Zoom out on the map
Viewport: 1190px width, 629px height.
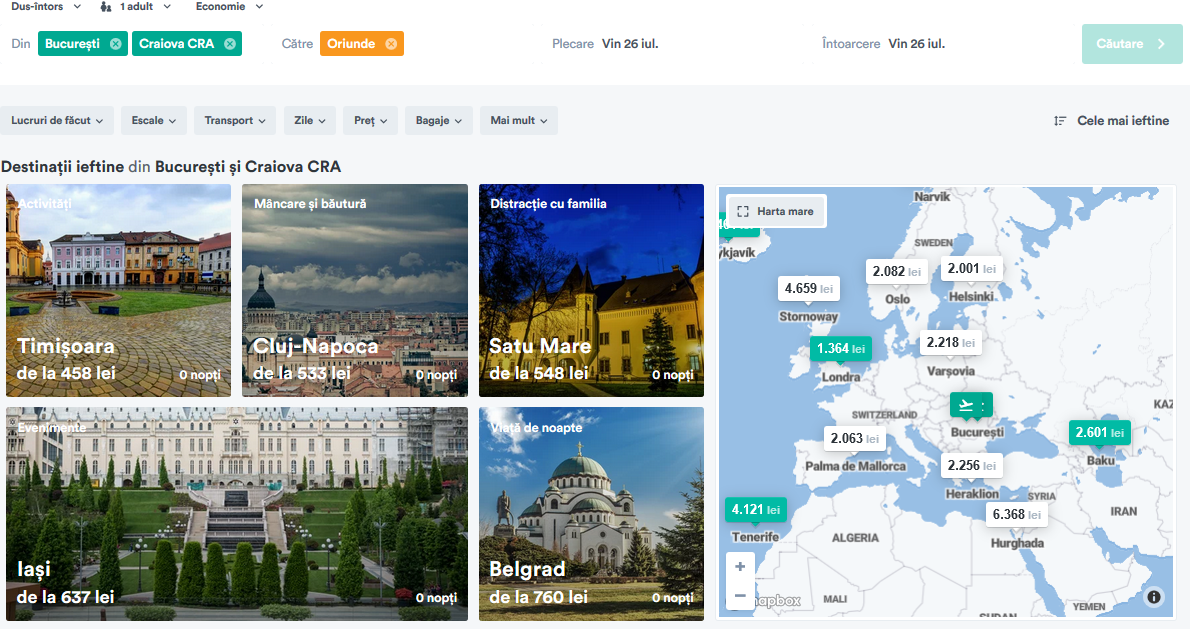point(740,596)
